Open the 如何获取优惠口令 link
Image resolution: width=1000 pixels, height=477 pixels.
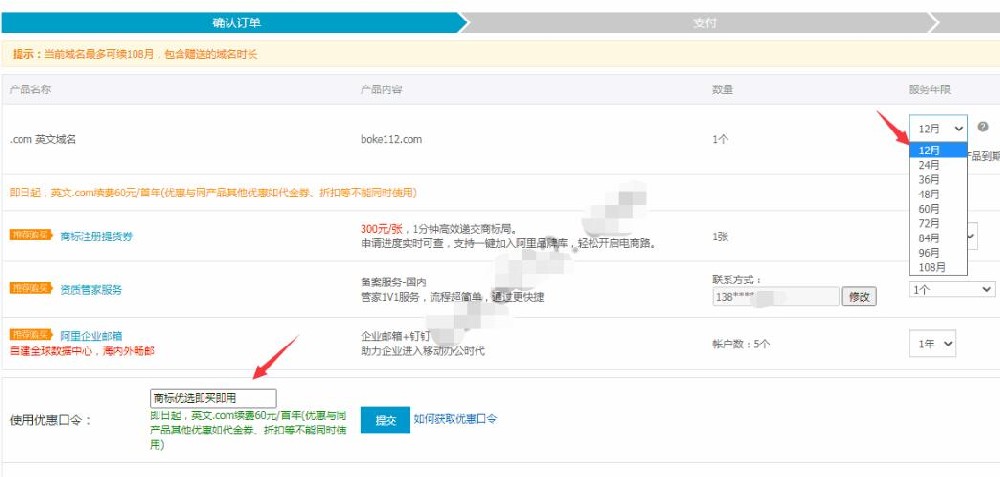(x=455, y=419)
